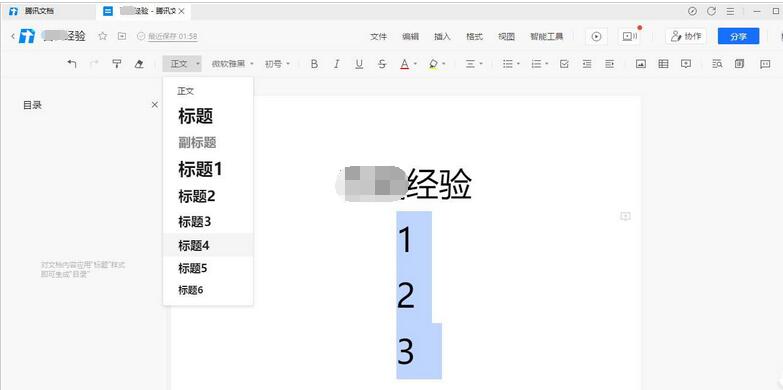Click the insert table icon
Viewport: 783px width, 390px height.
tap(663, 64)
